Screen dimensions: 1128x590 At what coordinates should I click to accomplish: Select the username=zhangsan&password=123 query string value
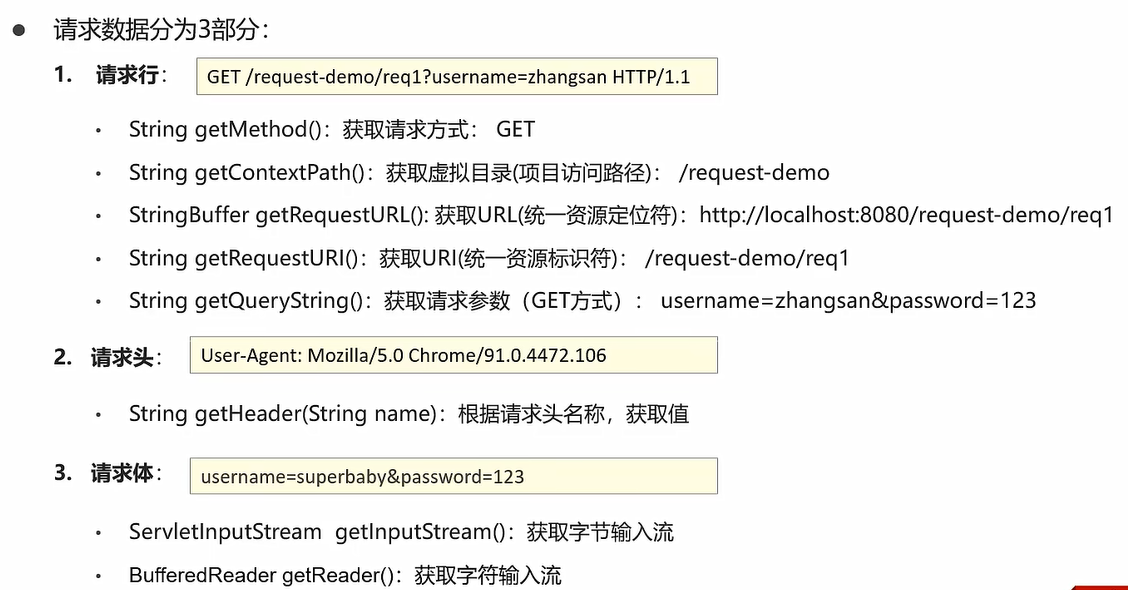pyautogui.click(x=847, y=301)
